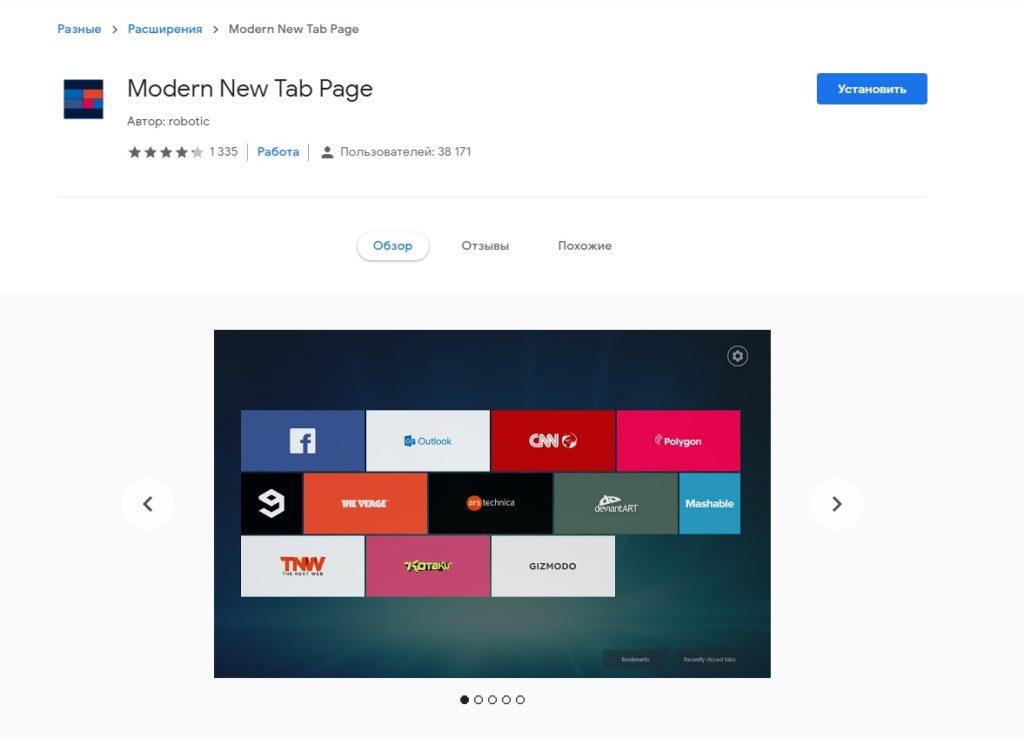
Task: Click the Mashable tile
Action: 710,503
